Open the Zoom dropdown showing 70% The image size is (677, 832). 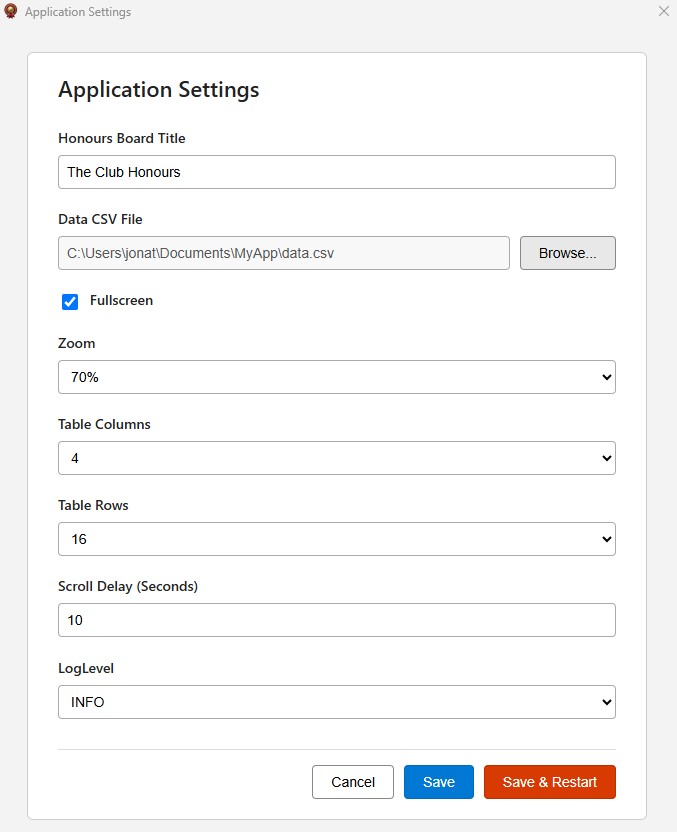tap(337, 377)
